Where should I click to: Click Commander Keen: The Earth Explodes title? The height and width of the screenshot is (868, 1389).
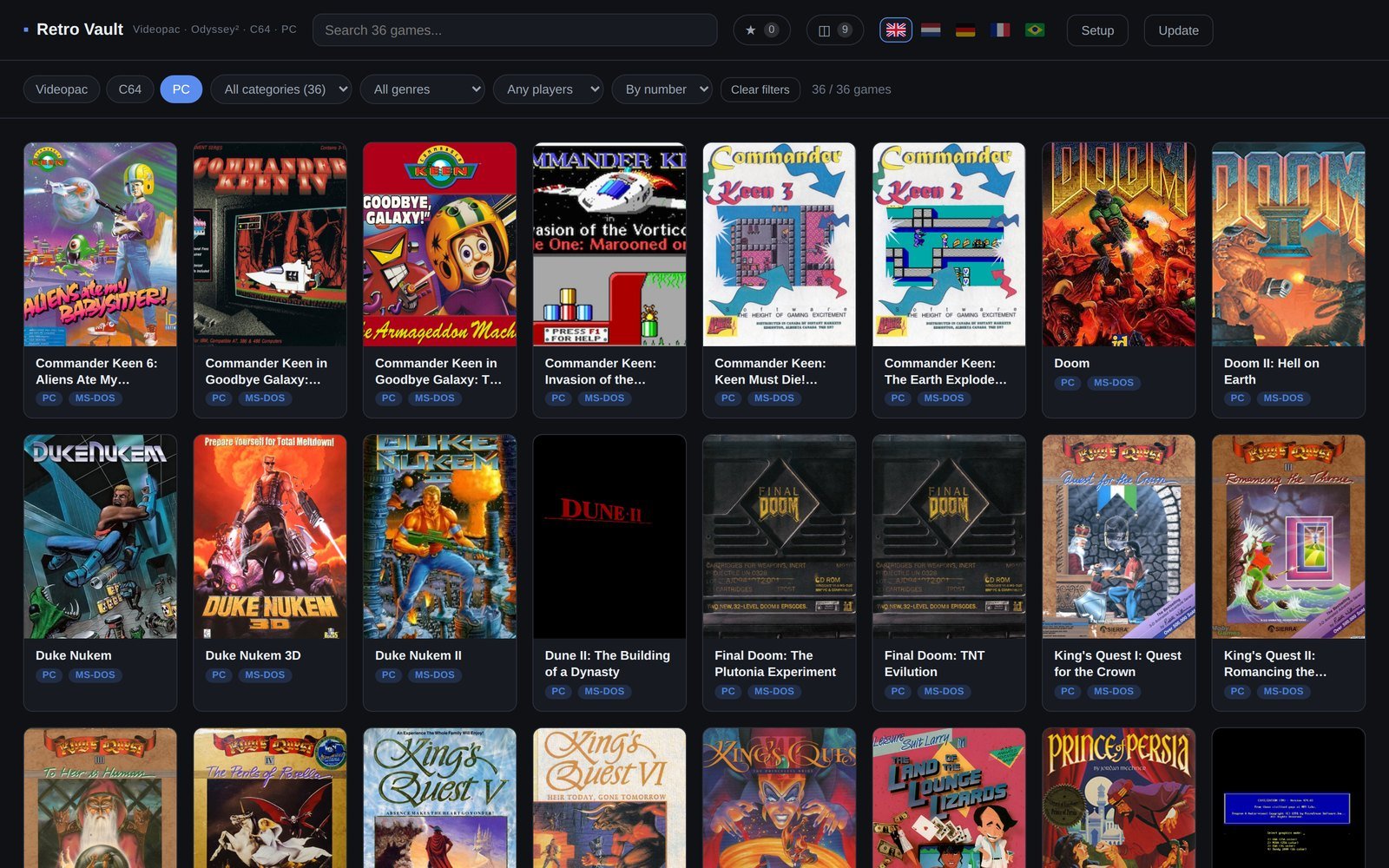(x=945, y=371)
